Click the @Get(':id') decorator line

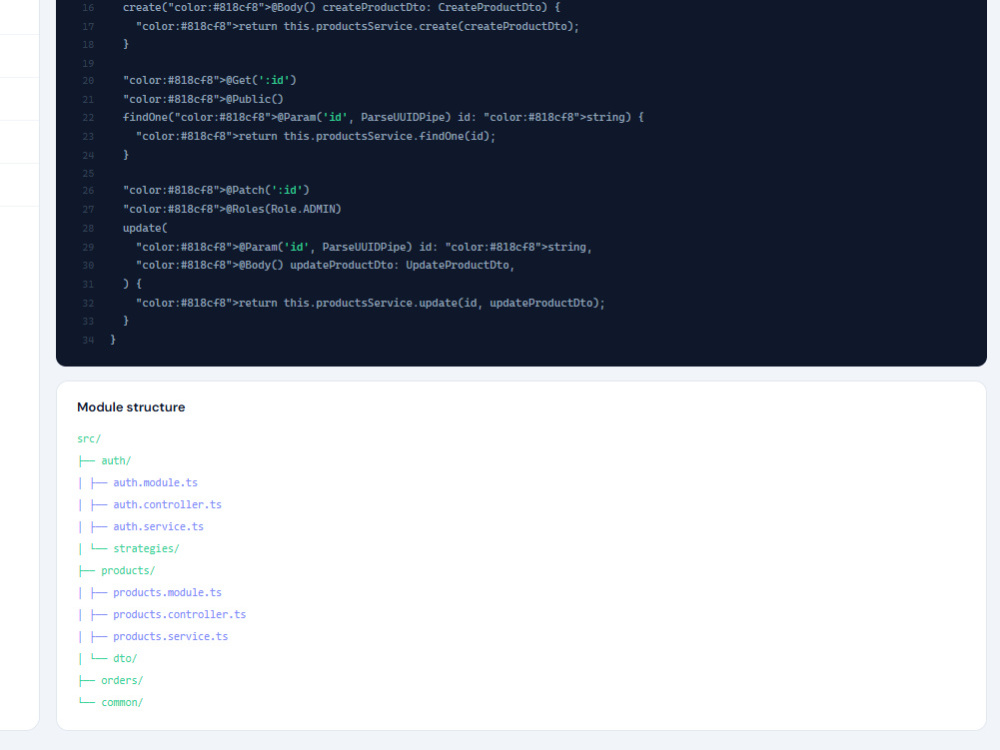210,80
